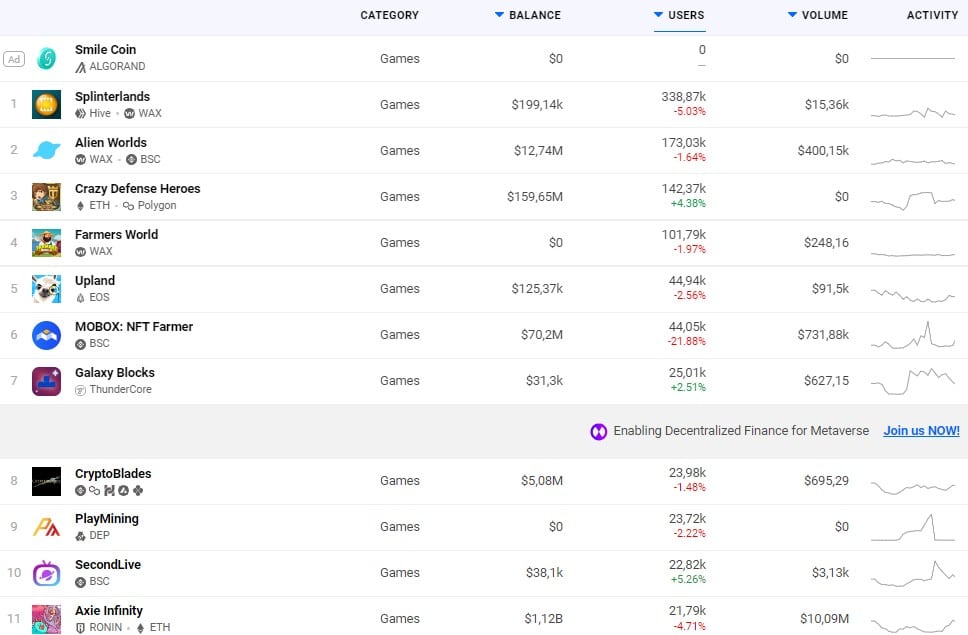This screenshot has width=968, height=635.
Task: Open the Galaxy Blocks icon
Action: (46, 381)
